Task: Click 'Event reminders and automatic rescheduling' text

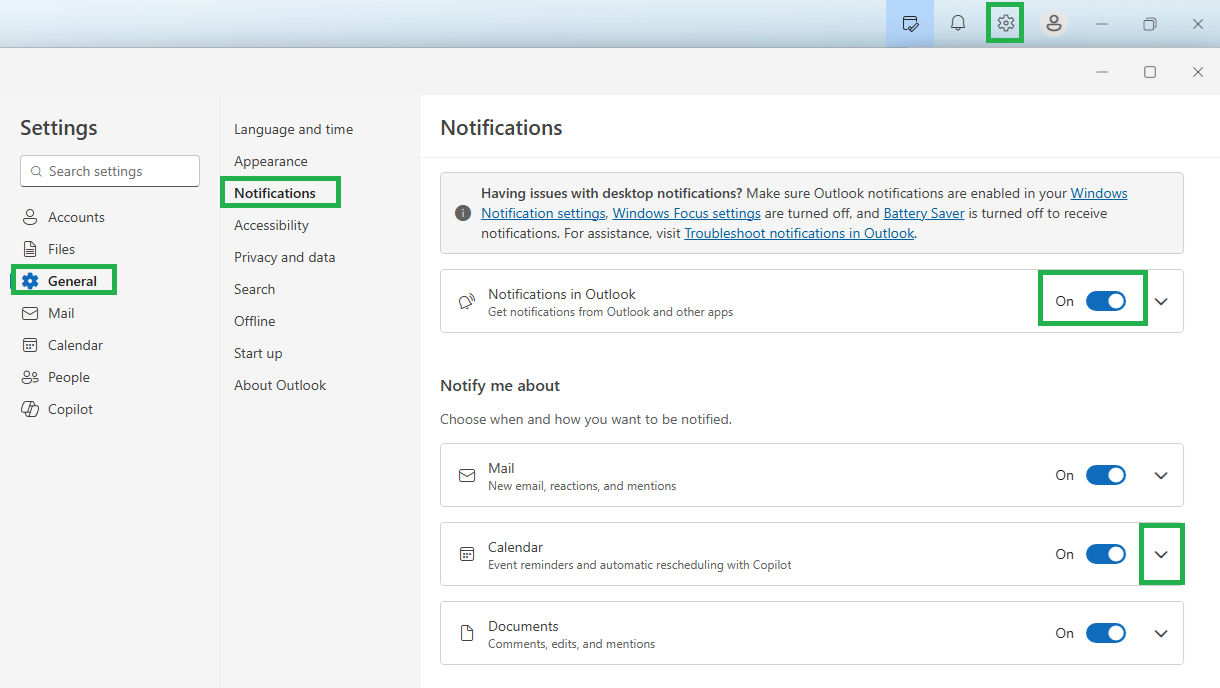Action: (x=640, y=565)
